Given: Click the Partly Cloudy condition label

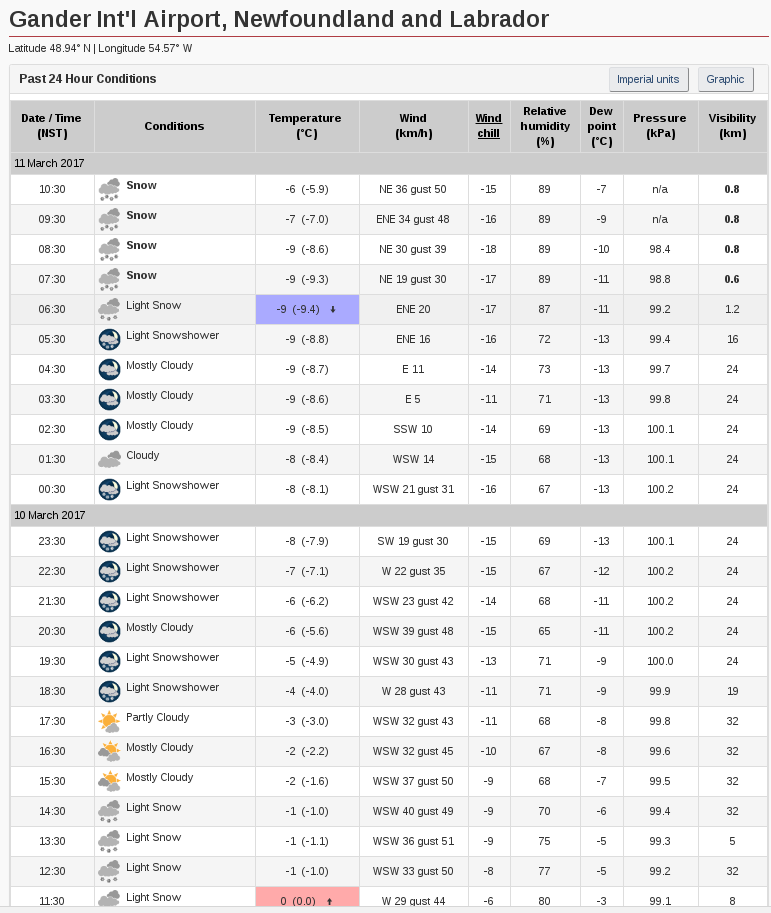Looking at the screenshot, I should pyautogui.click(x=158, y=717).
